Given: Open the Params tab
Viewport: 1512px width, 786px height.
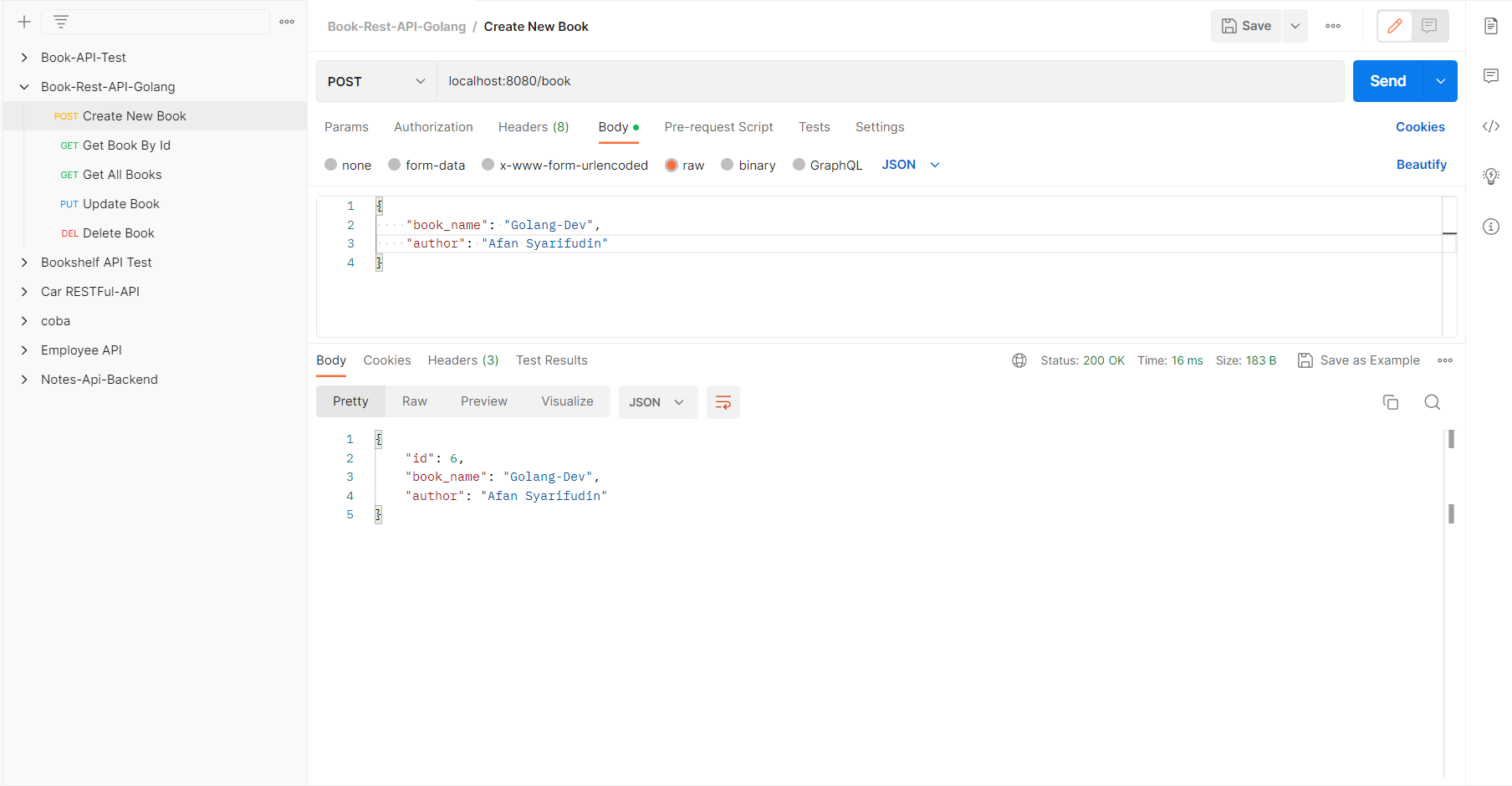Looking at the screenshot, I should click(346, 127).
